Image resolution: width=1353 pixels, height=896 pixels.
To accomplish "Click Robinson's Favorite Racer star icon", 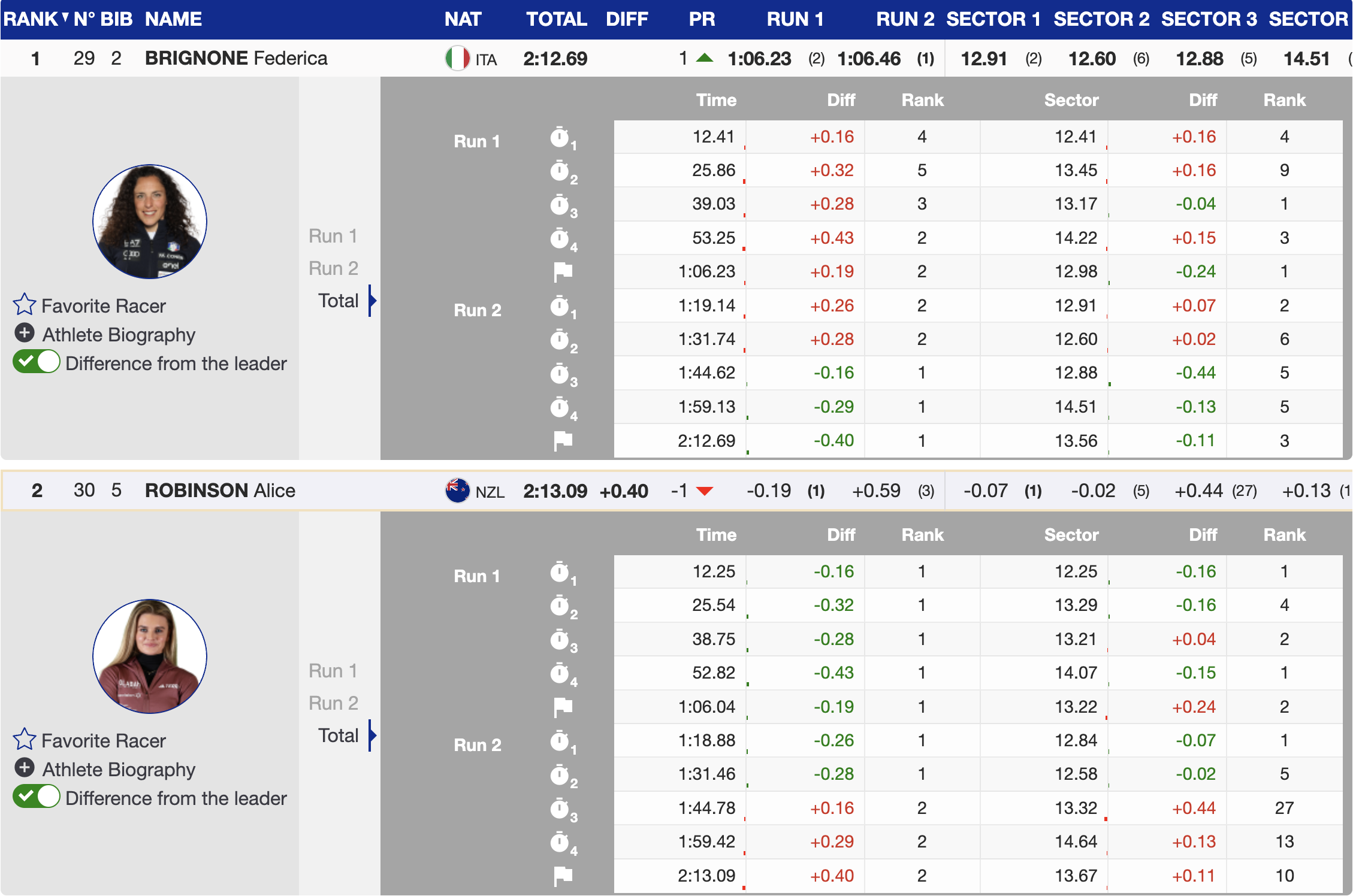I will [x=25, y=739].
